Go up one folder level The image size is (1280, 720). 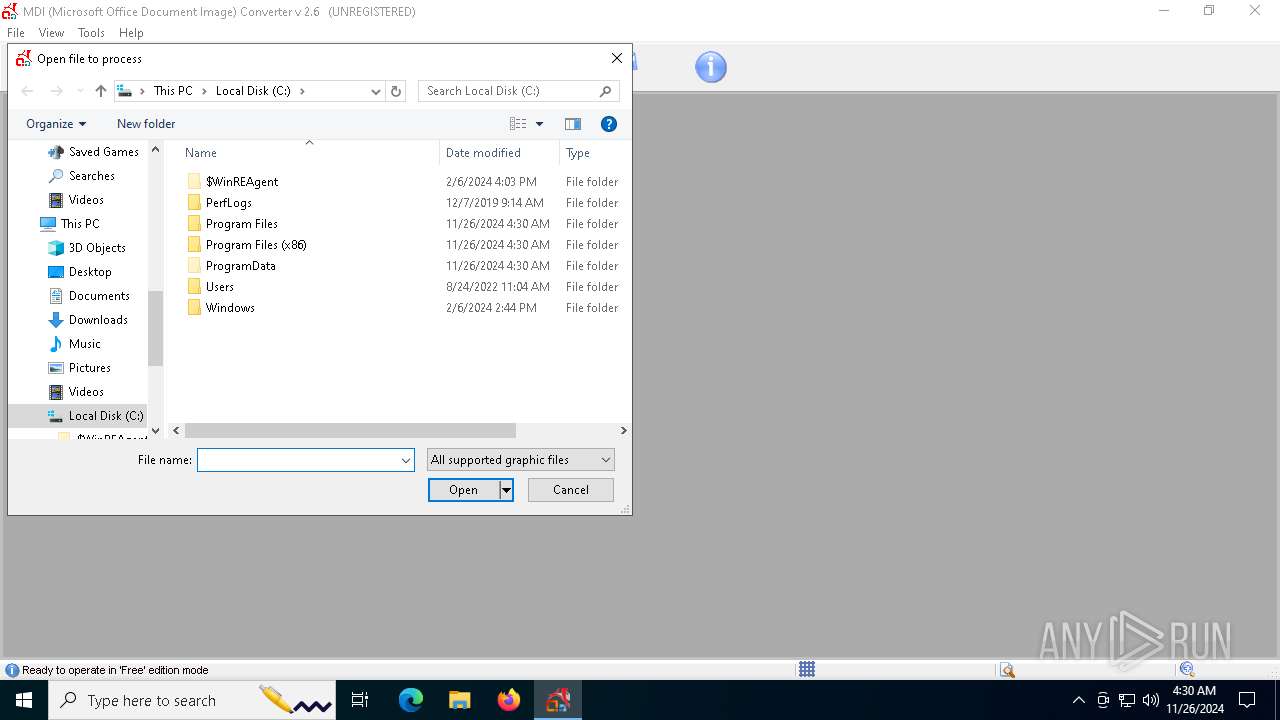[x=101, y=91]
